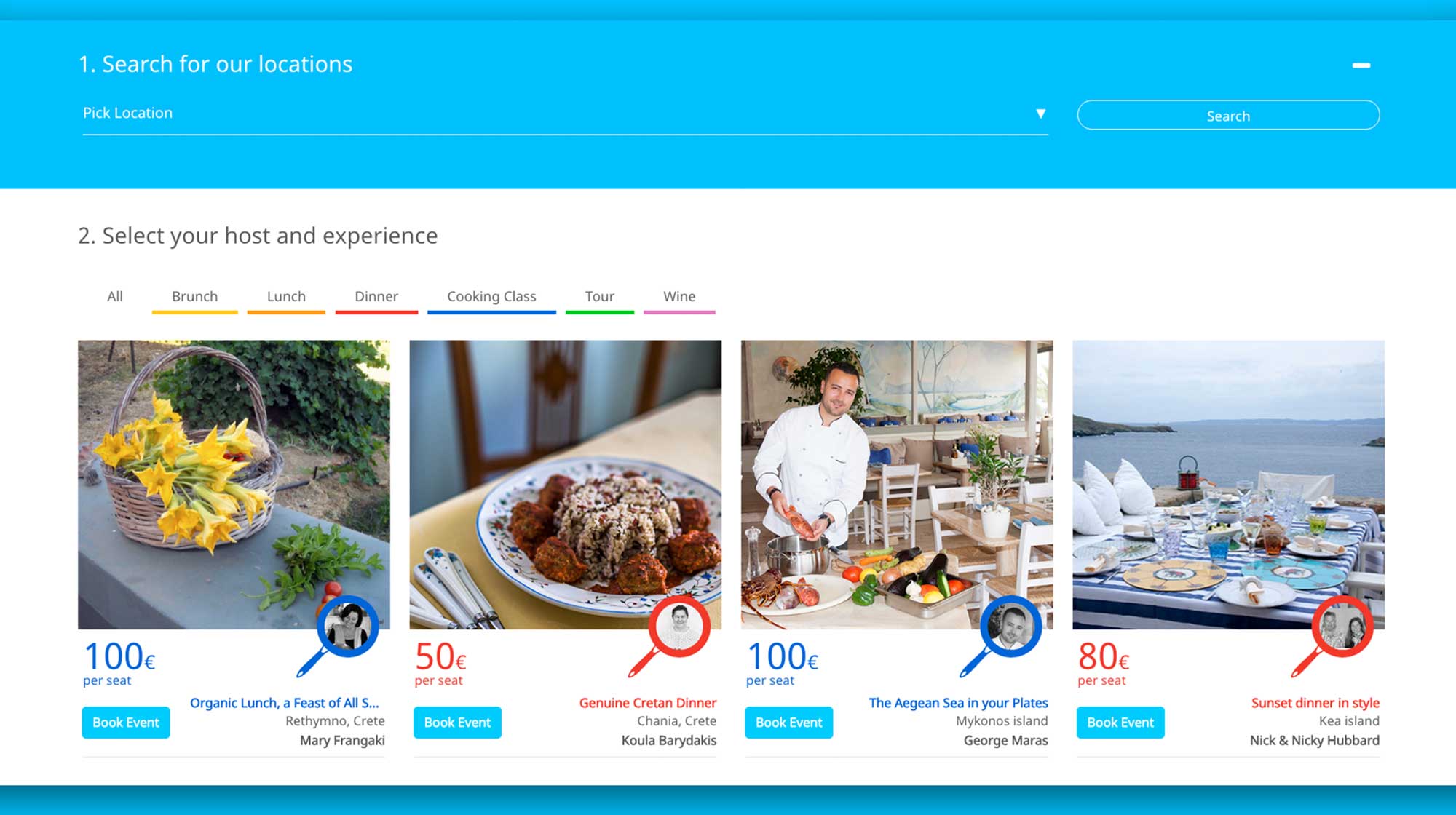Select the Tour category filter tab

coord(600,296)
